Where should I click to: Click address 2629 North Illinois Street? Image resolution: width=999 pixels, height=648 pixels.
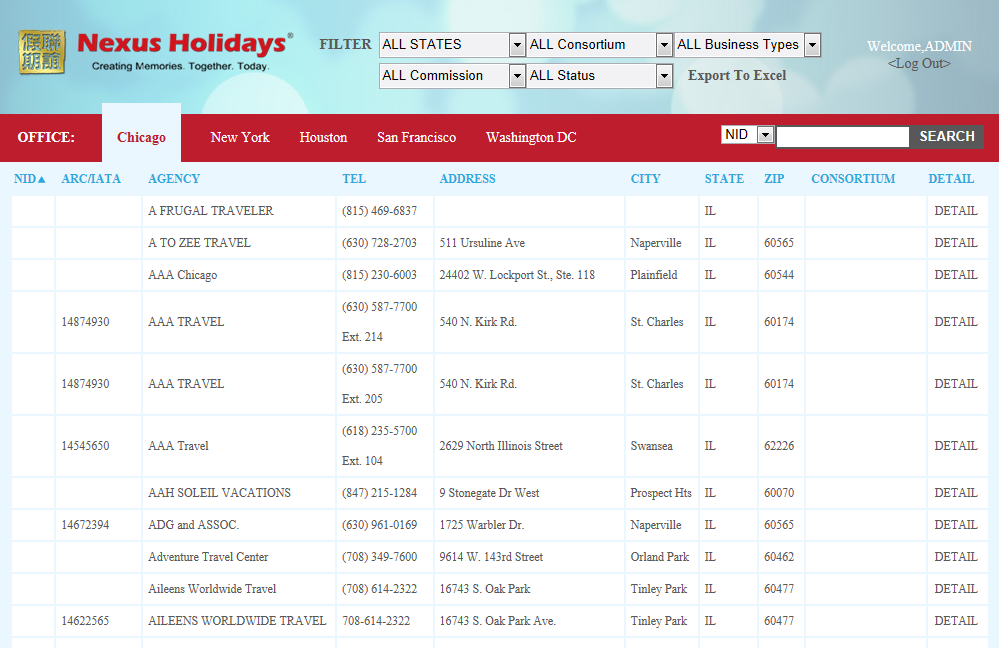click(x=501, y=446)
